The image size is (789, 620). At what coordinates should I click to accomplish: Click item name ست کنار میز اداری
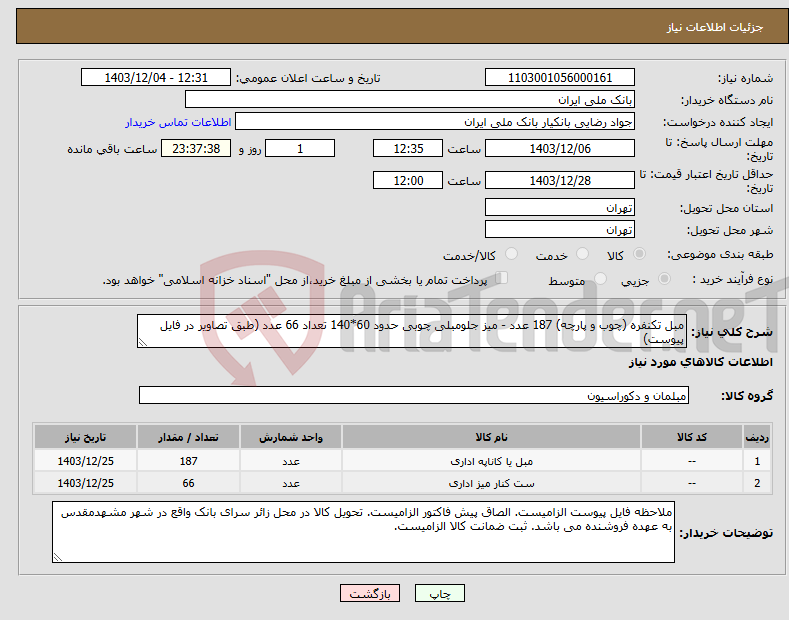coord(491,483)
